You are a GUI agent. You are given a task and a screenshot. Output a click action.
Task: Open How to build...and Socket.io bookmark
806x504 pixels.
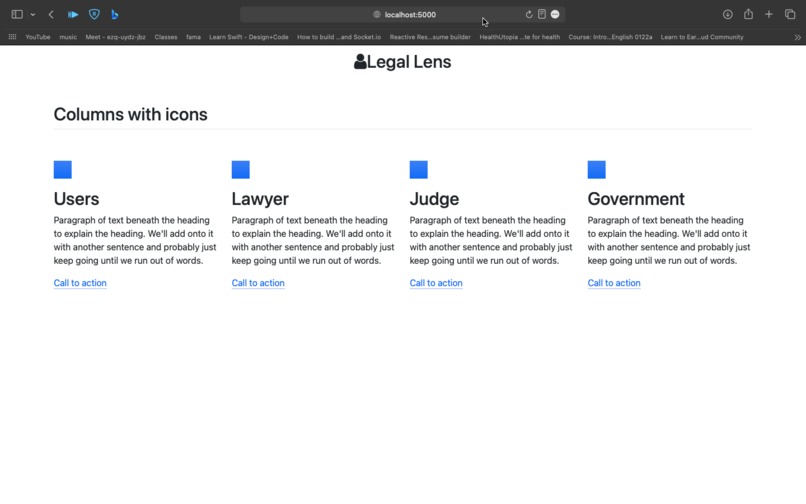pos(339,37)
